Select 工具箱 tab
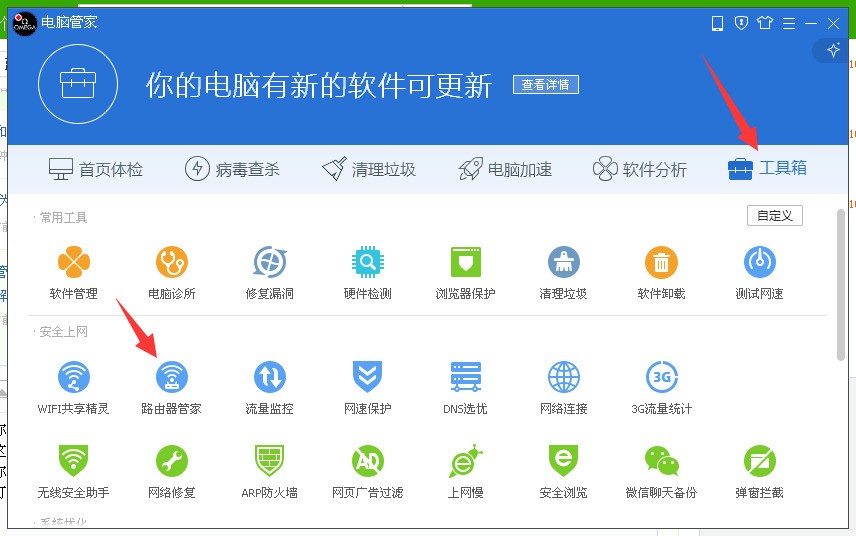856x536 pixels. tap(767, 168)
